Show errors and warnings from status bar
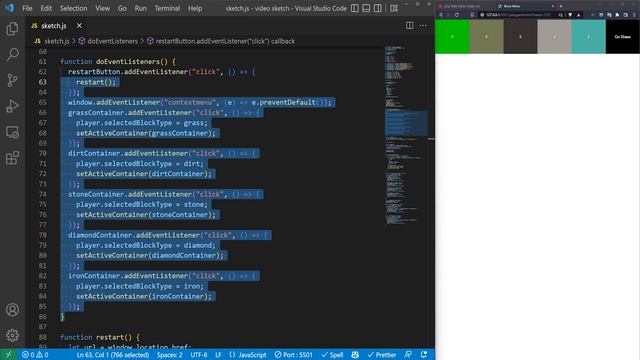 35,355
